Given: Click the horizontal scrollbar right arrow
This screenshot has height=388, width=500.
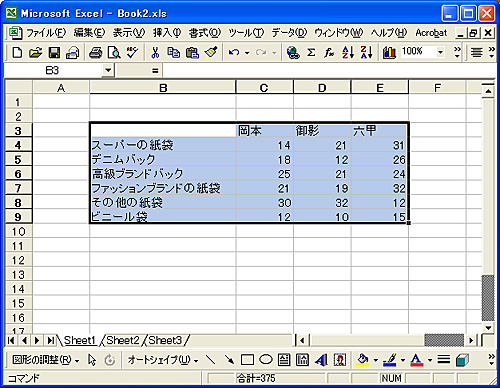Looking at the screenshot, I should click(x=471, y=340).
